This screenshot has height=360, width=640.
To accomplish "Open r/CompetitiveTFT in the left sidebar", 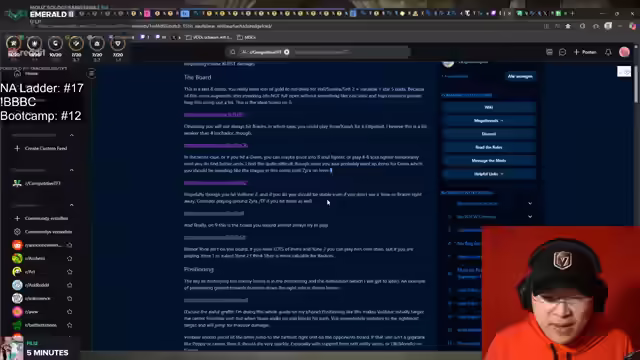I will pos(38,183).
